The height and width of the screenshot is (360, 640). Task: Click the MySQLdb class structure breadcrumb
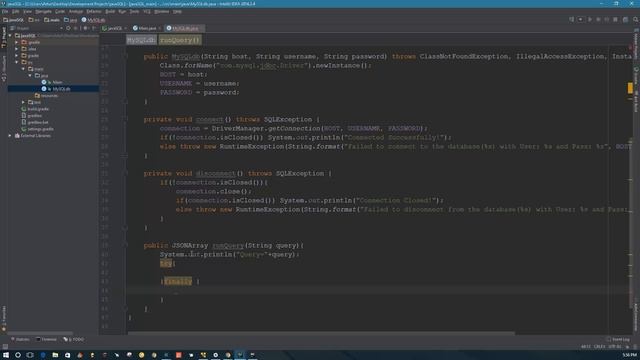141,40
